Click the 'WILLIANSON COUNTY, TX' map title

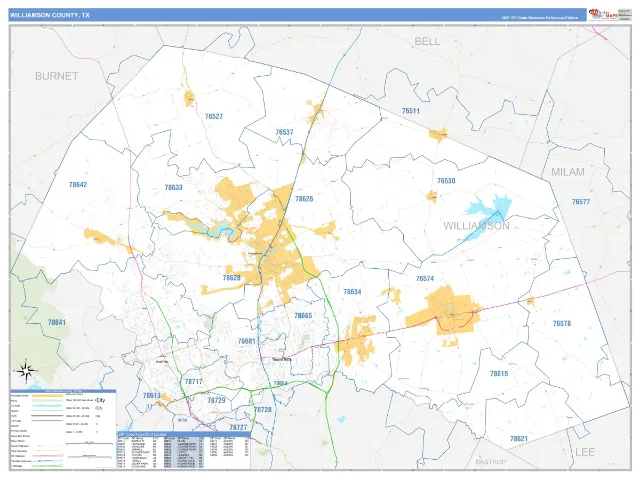point(49,15)
